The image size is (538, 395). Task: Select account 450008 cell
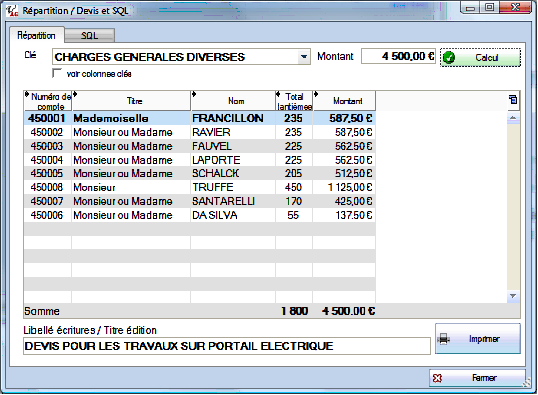click(x=48, y=187)
